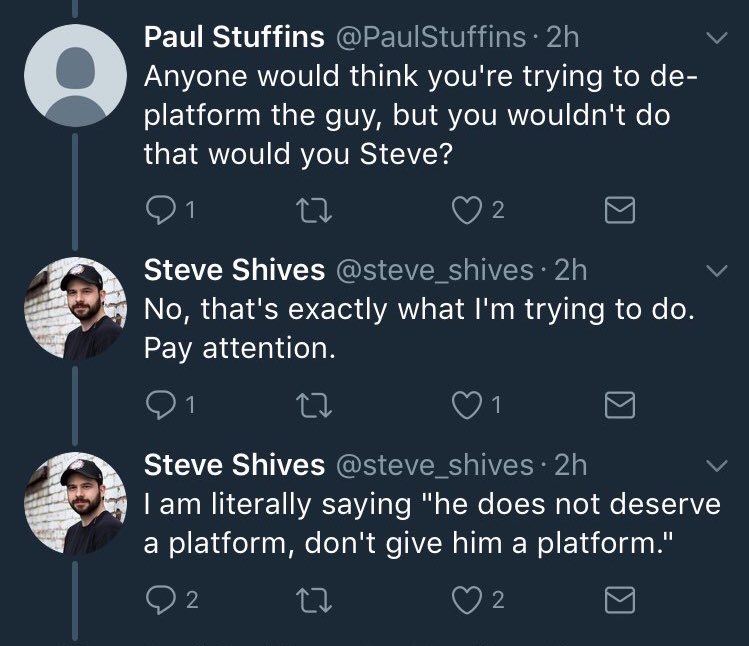This screenshot has height=646, width=749.
Task: Like the "don't give him a platform" tweet
Action: click(466, 601)
